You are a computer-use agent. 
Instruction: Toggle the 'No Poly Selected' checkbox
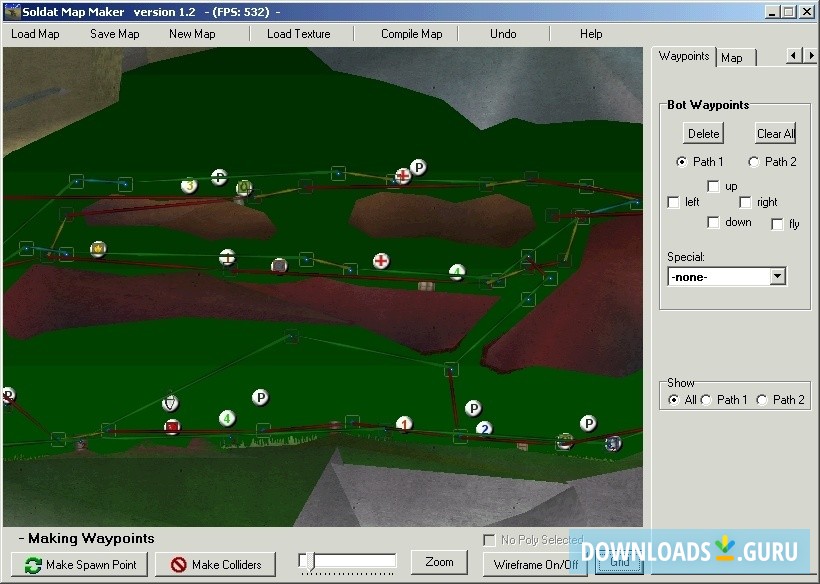point(489,540)
